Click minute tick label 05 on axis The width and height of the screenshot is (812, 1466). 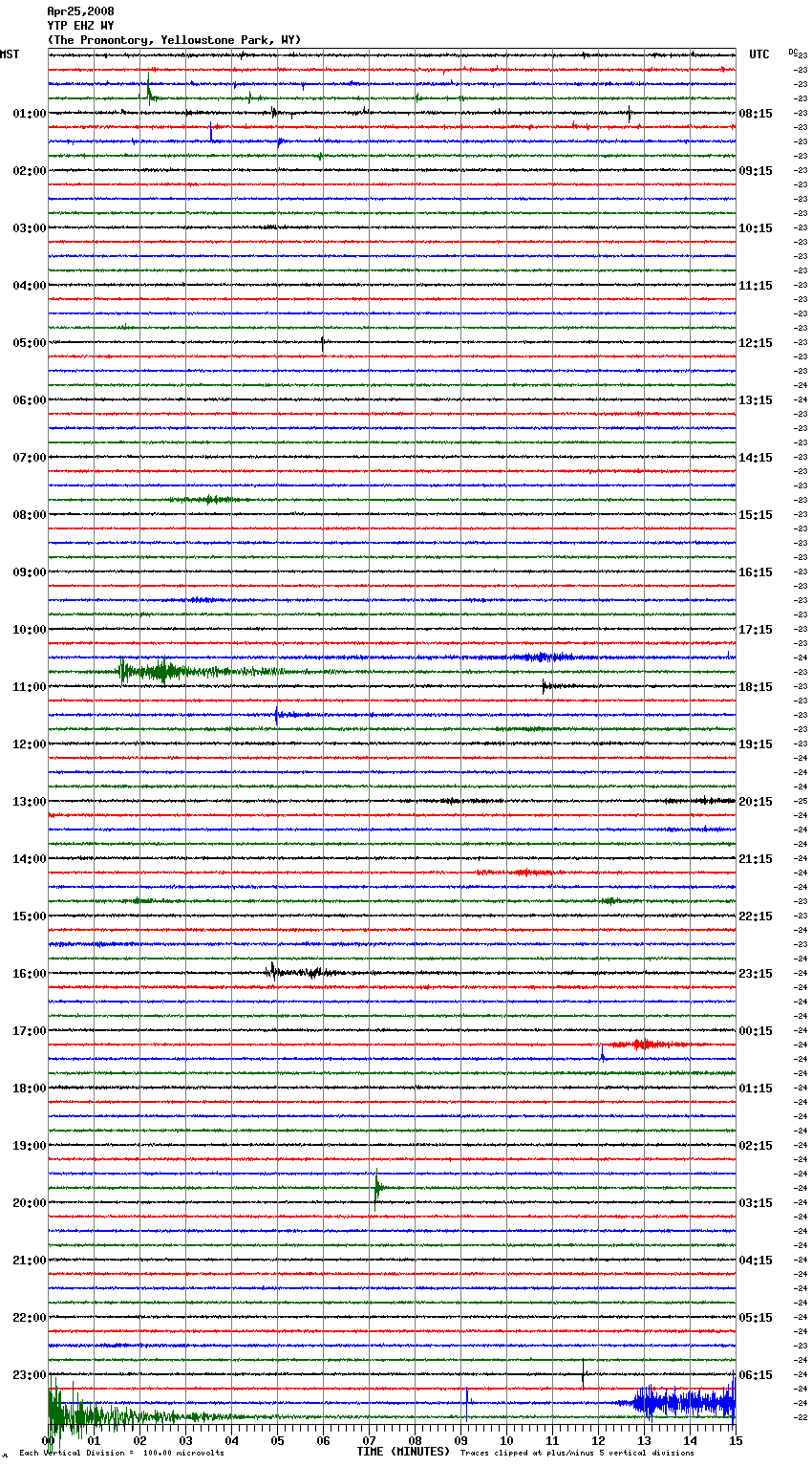277,1440
